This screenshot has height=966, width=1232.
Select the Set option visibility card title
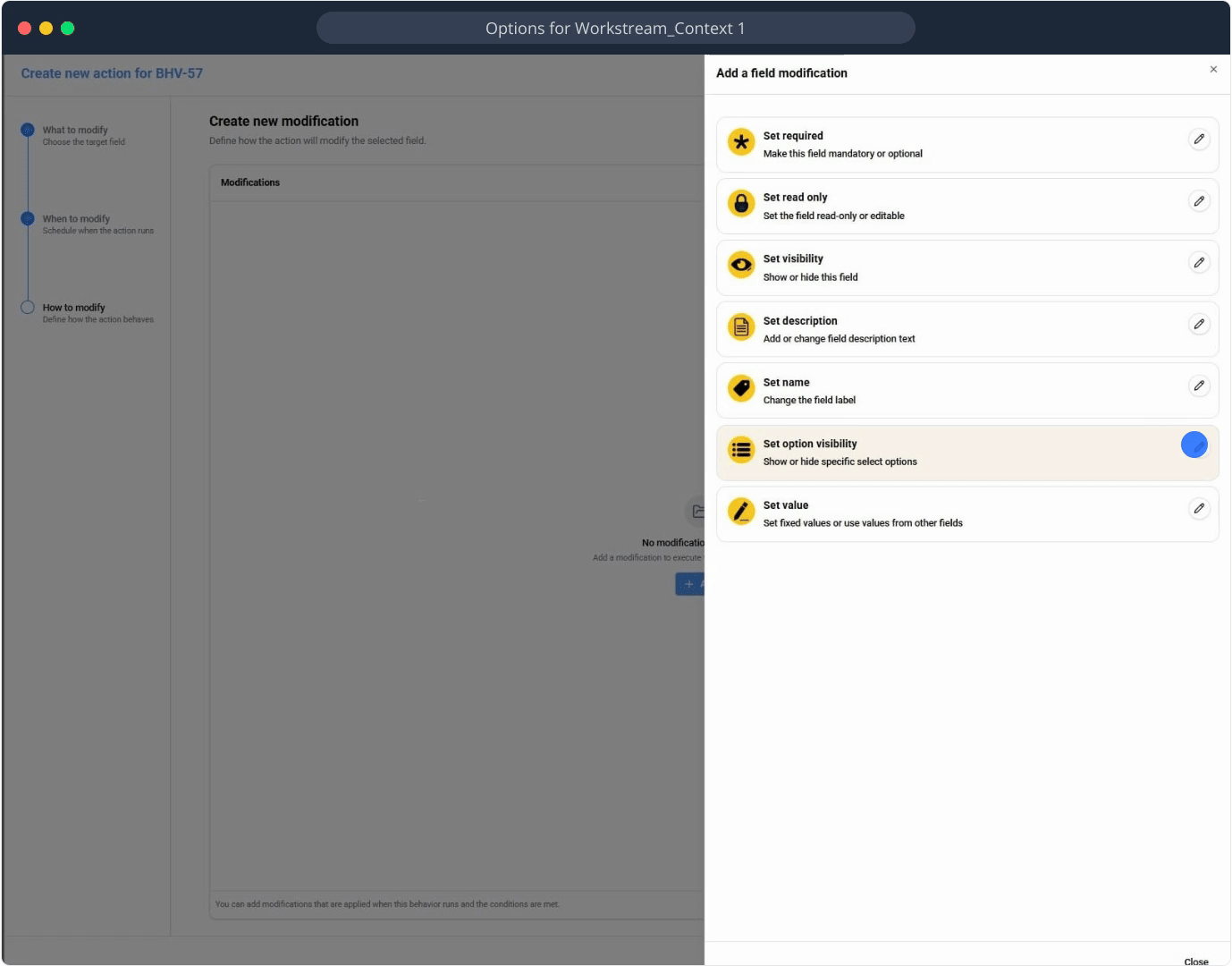tap(810, 444)
